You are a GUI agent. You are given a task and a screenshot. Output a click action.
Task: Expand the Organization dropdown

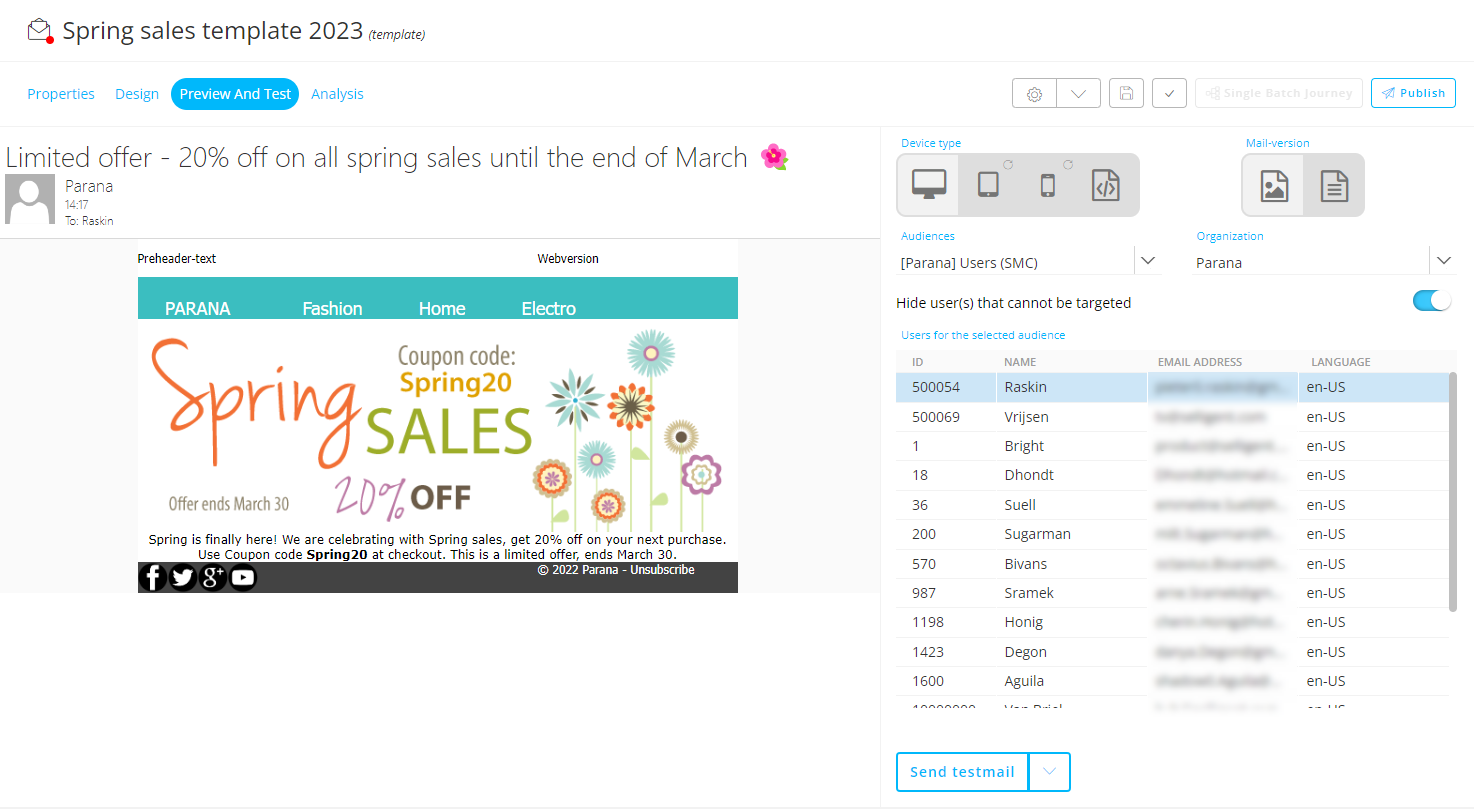1442,261
